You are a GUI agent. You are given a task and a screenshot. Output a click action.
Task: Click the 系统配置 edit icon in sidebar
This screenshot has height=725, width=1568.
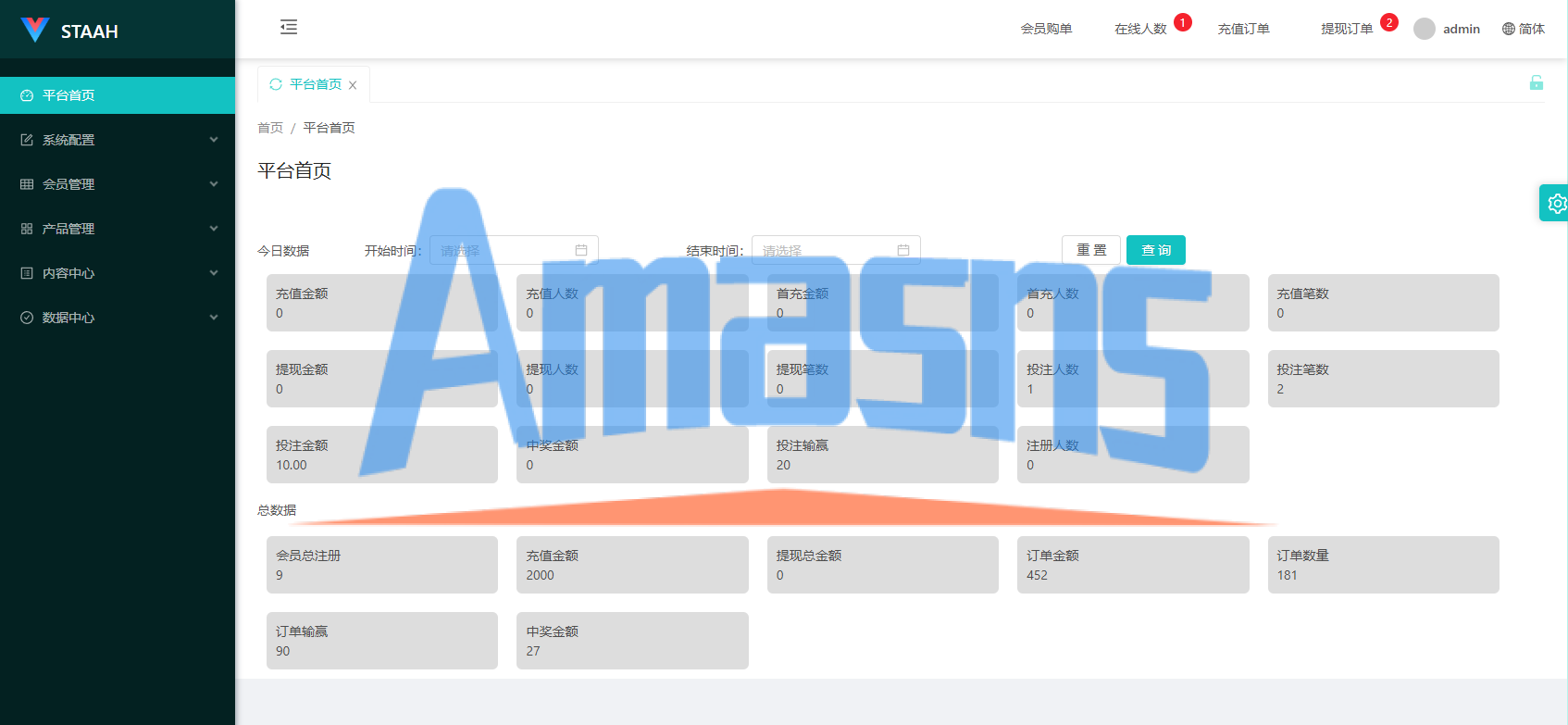click(27, 140)
